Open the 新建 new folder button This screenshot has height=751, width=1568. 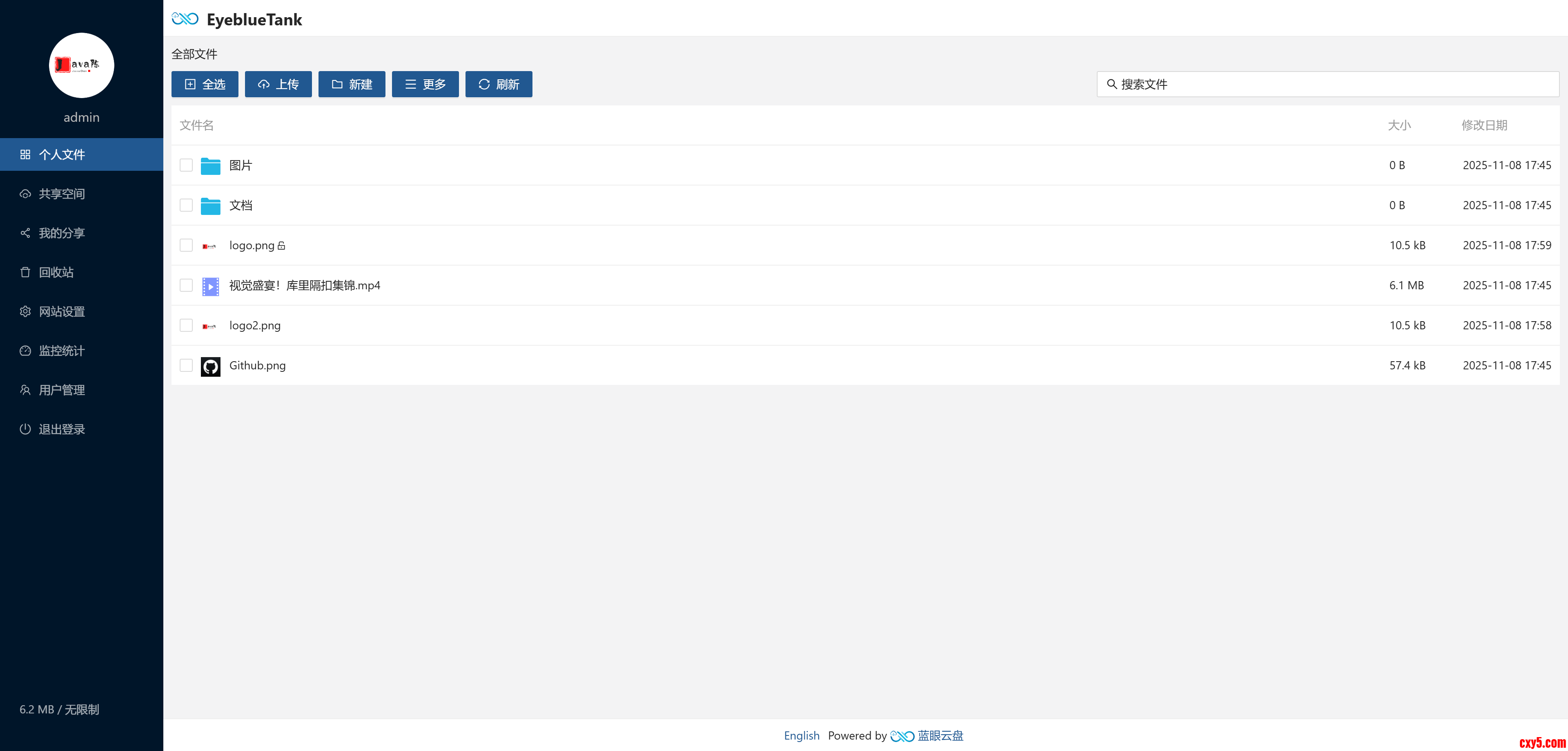[351, 84]
